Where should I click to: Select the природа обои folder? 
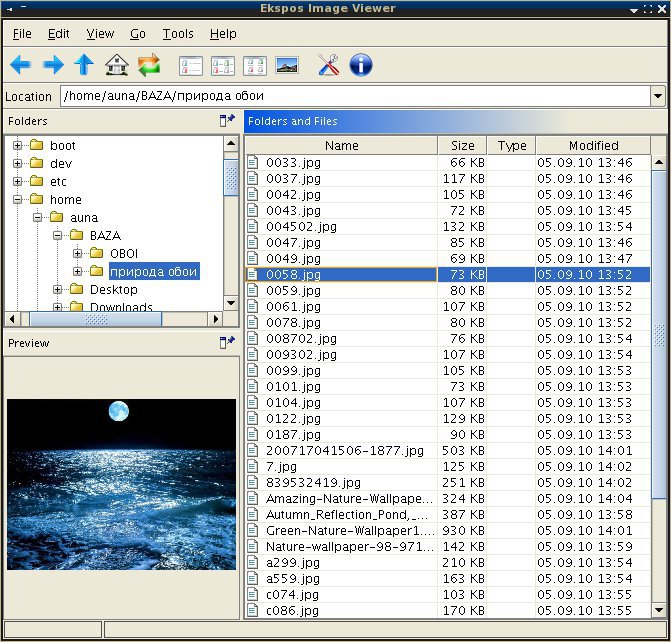pyautogui.click(x=154, y=271)
